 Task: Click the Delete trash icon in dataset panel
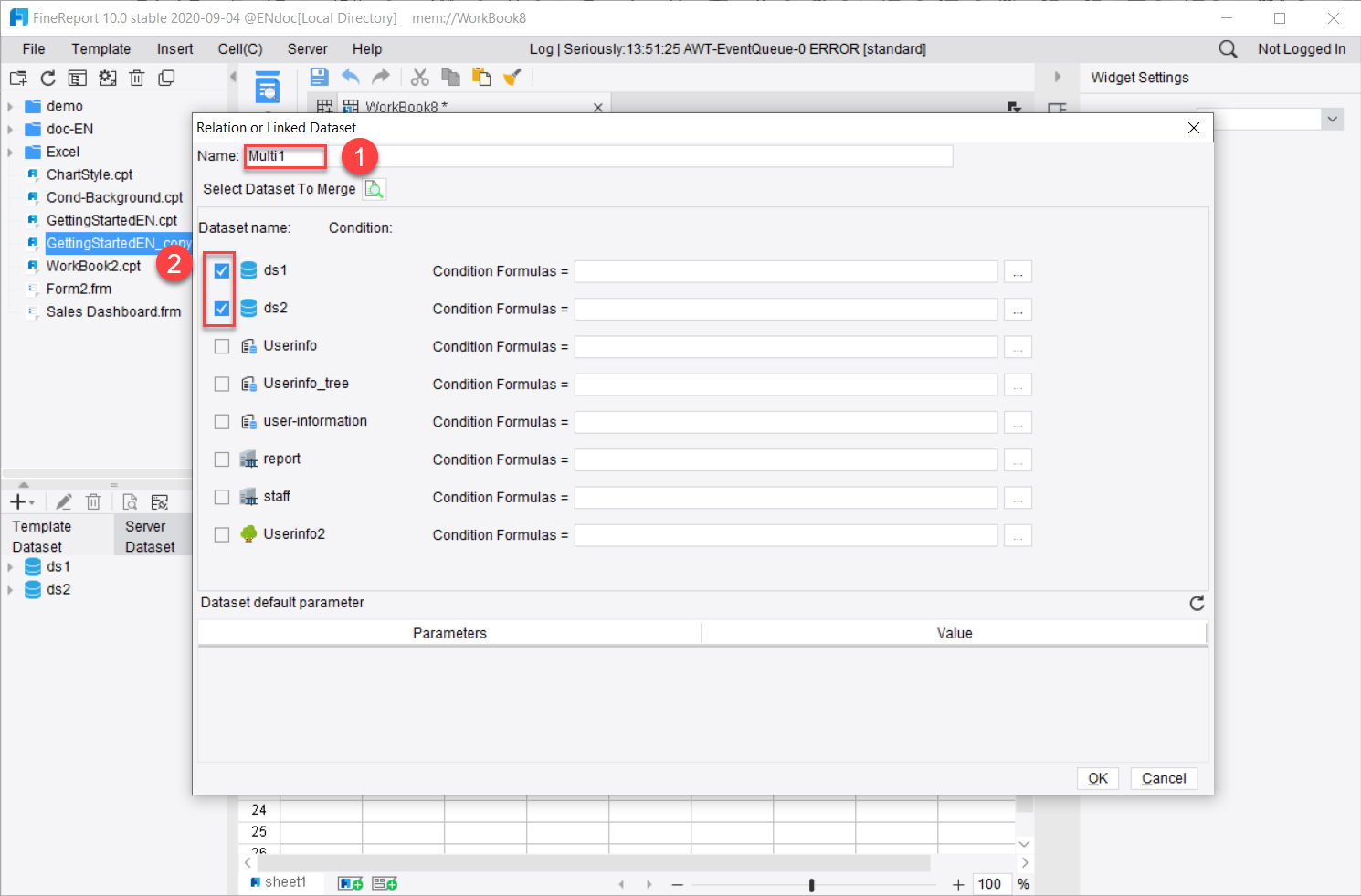[x=93, y=501]
